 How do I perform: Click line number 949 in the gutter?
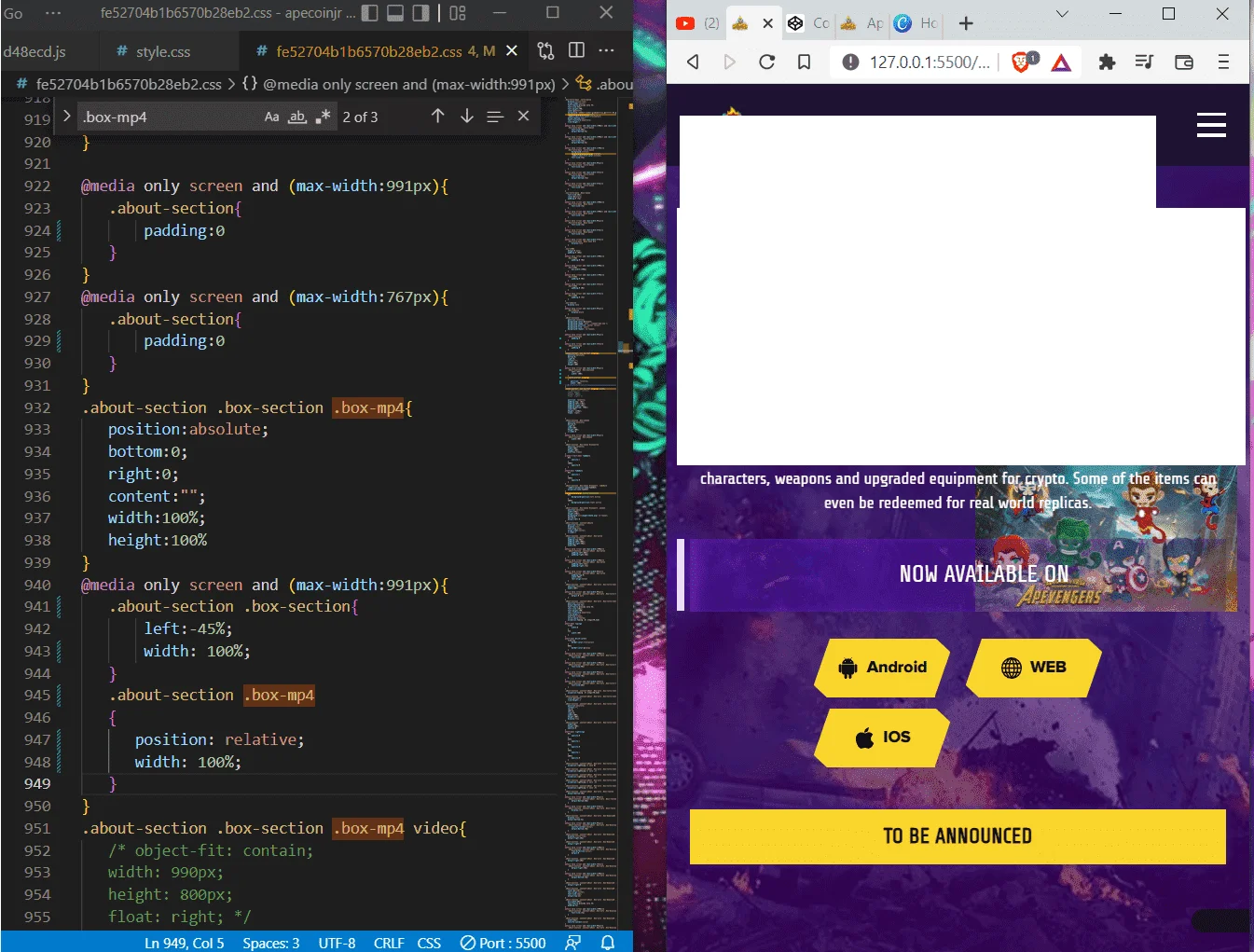pos(37,783)
